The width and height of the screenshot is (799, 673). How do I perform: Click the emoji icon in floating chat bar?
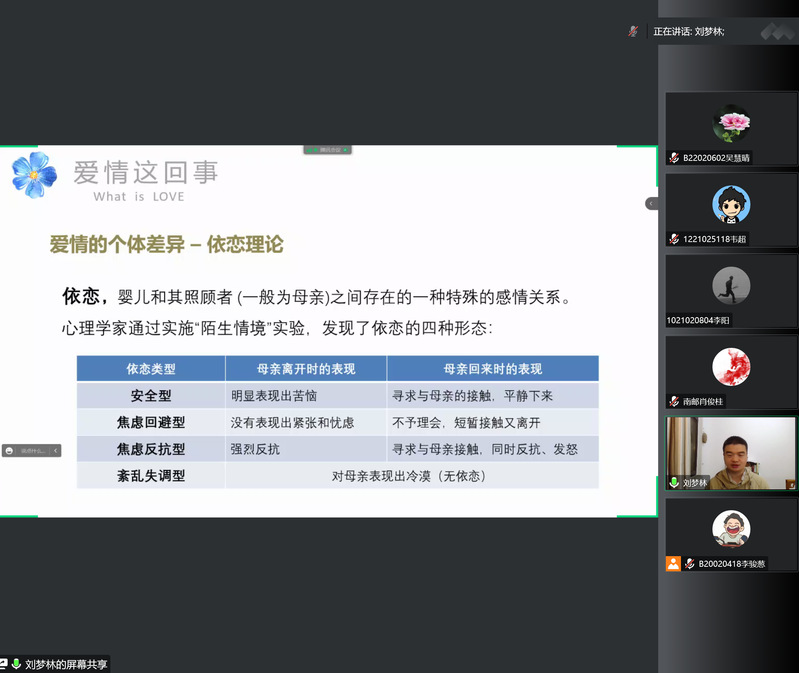10,451
